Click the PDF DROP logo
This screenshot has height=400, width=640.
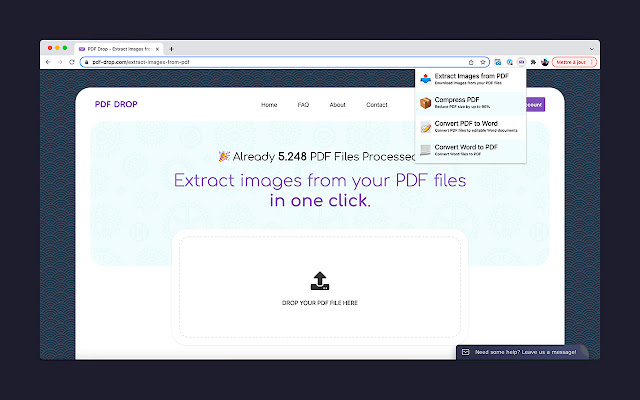[x=116, y=104]
